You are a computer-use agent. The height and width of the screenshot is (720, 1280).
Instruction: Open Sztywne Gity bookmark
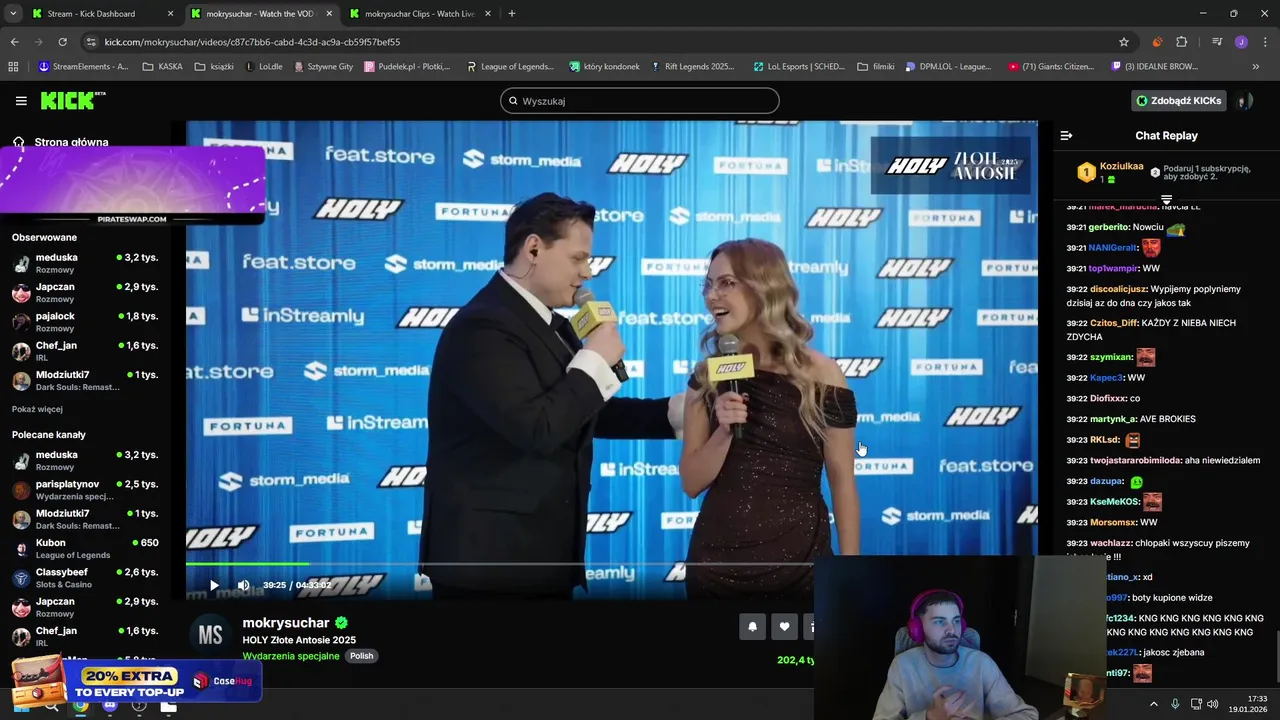tap(324, 67)
